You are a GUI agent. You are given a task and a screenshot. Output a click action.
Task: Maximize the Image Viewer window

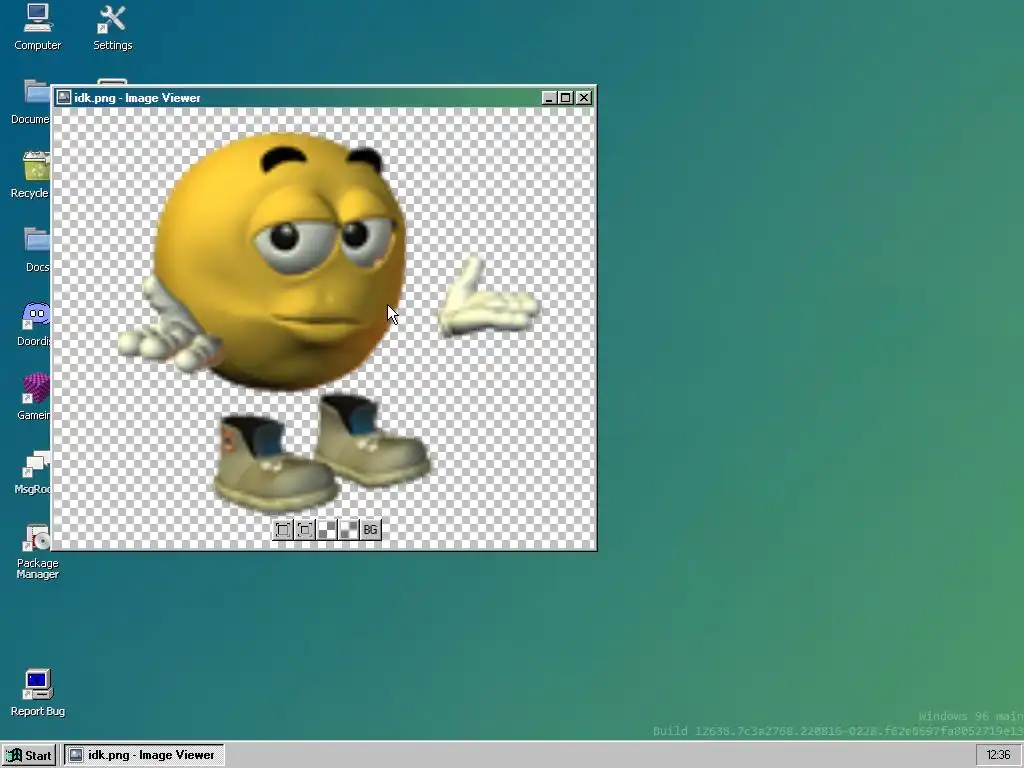point(566,98)
